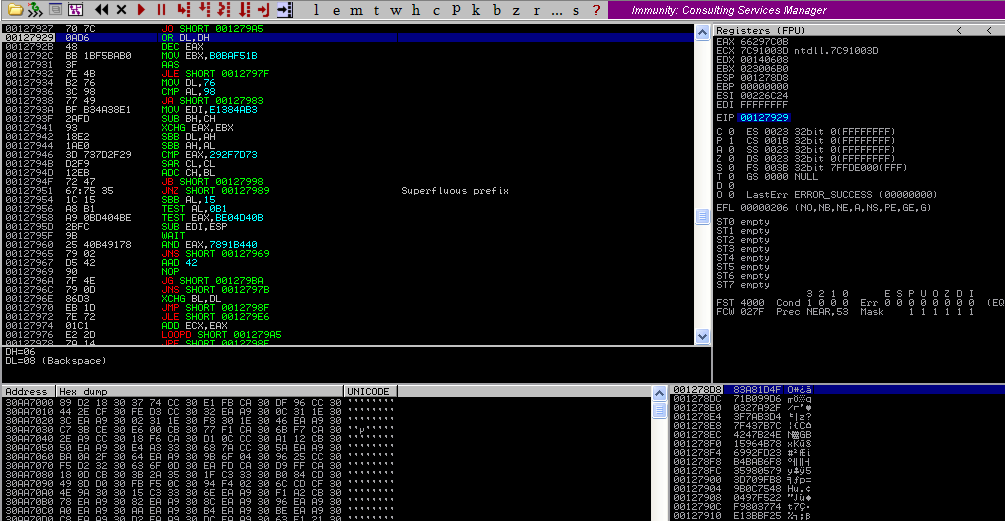Toggle the Parity flag P value
Screen dimensions: 1005x521
pos(731,140)
